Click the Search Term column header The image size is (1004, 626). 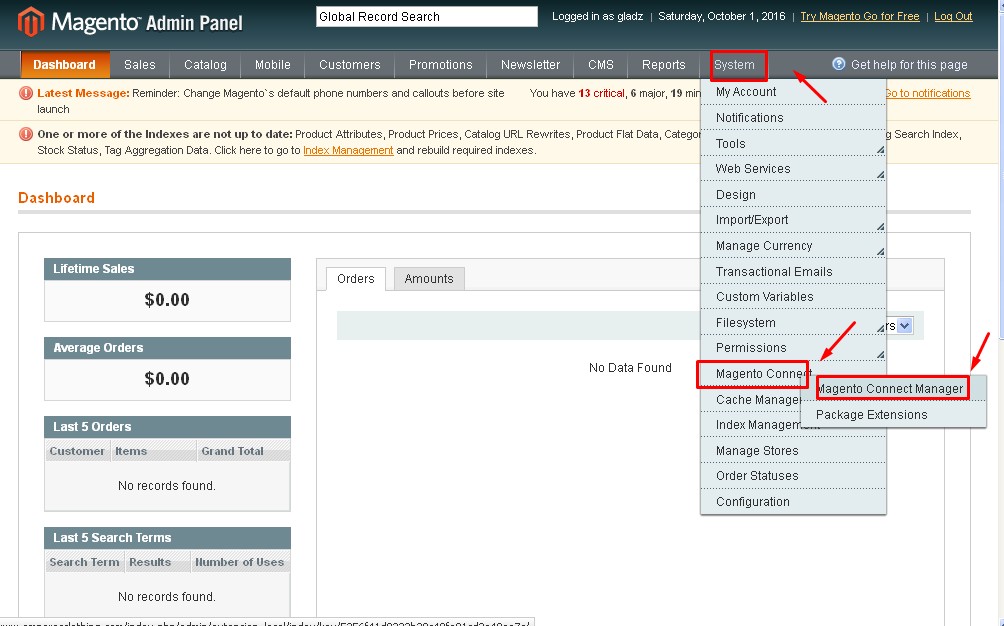[85, 562]
